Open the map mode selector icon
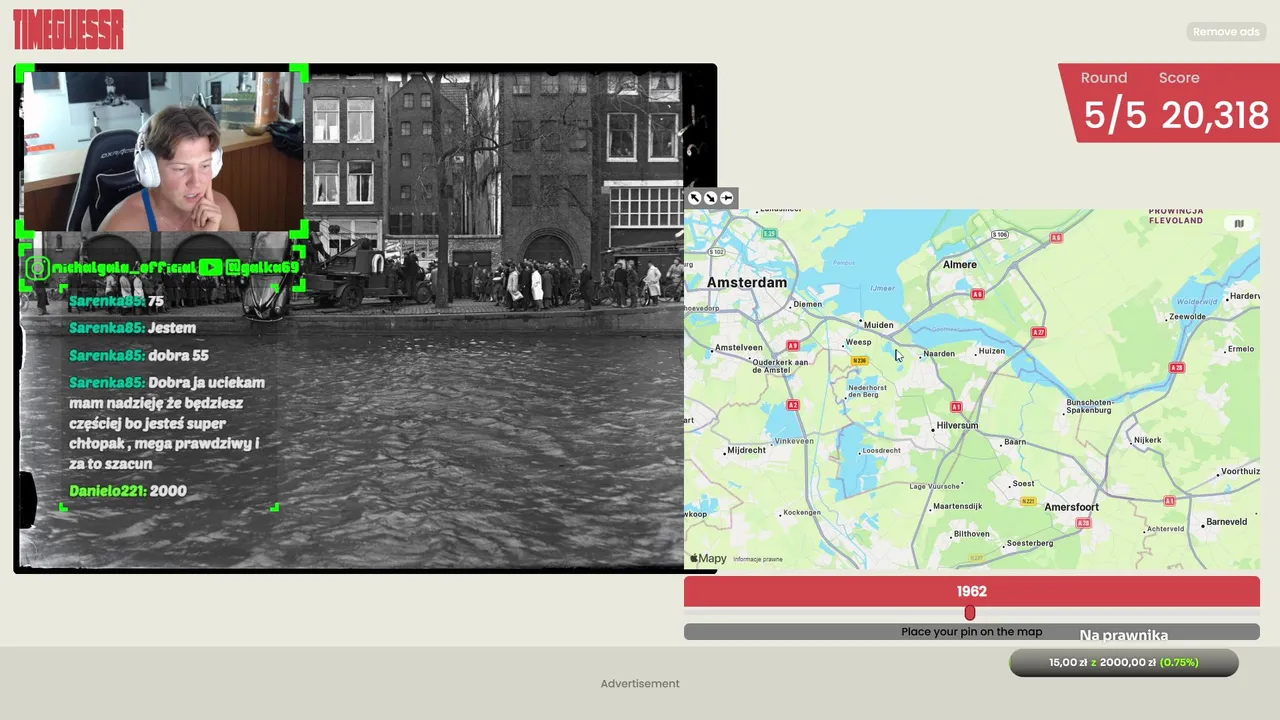This screenshot has height=720, width=1280. [1239, 224]
